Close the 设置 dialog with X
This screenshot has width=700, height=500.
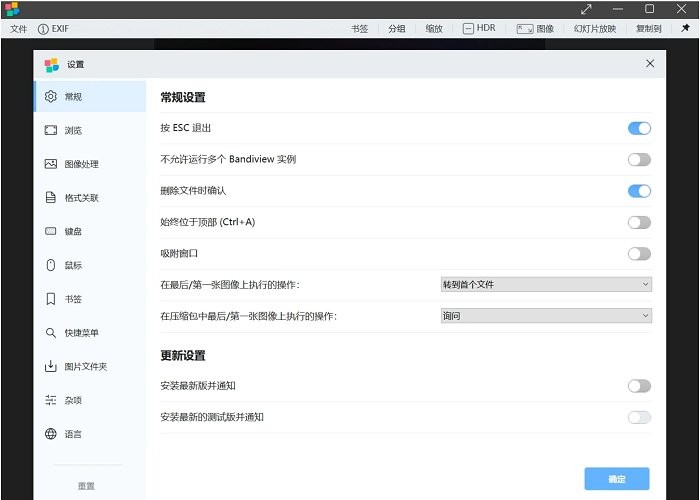pos(650,63)
